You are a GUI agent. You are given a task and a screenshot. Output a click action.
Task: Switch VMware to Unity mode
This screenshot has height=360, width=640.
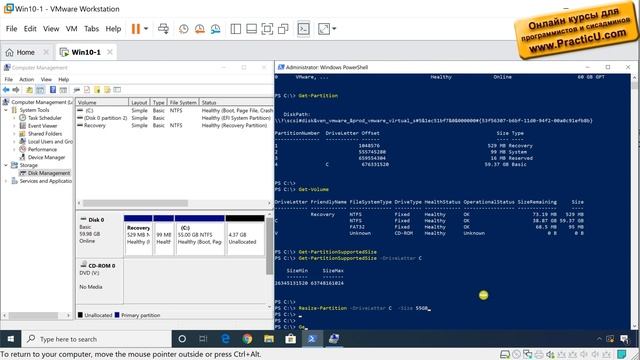point(283,29)
